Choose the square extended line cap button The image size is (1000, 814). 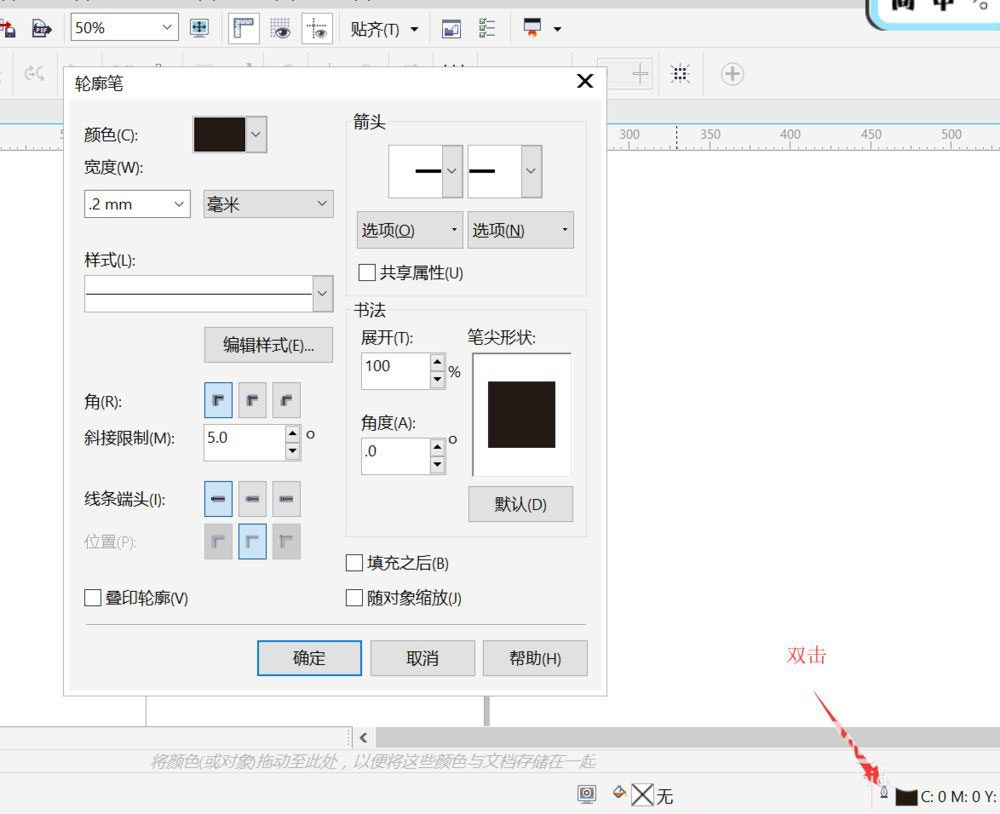[x=287, y=498]
